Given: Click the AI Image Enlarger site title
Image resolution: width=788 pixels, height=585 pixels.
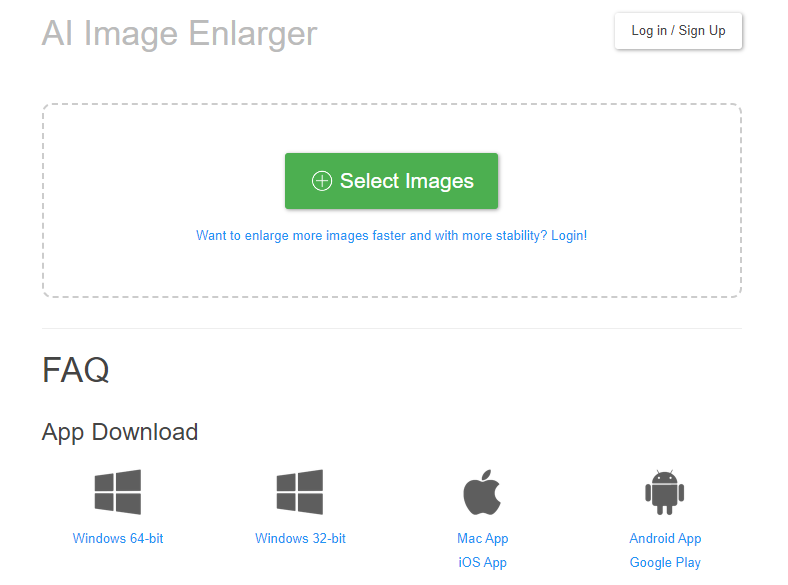Looking at the screenshot, I should click(179, 33).
